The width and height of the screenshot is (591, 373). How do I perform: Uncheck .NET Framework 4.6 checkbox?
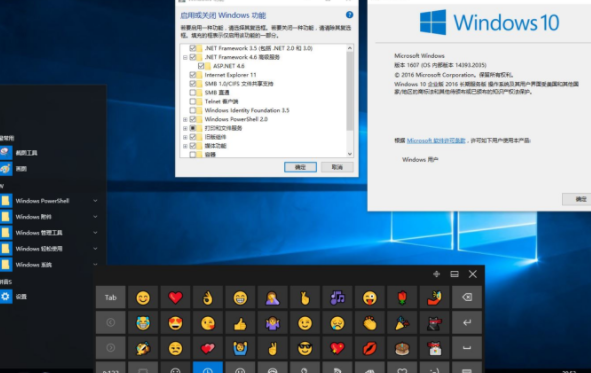pyautogui.click(x=193, y=57)
